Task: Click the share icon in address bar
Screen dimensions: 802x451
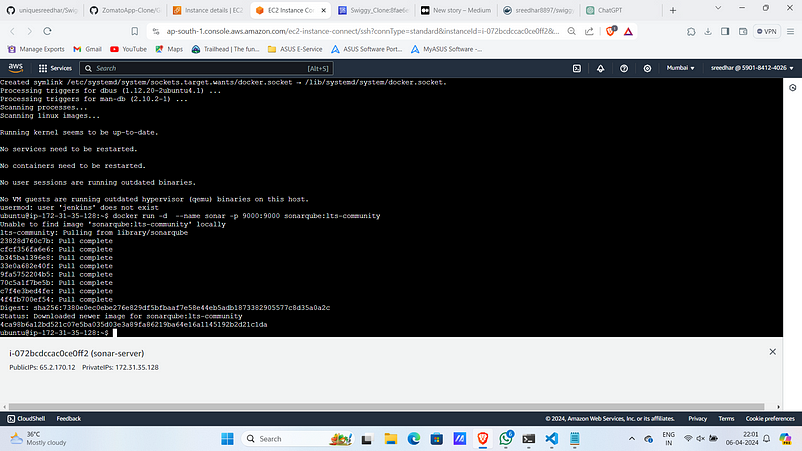Action: tap(589, 31)
